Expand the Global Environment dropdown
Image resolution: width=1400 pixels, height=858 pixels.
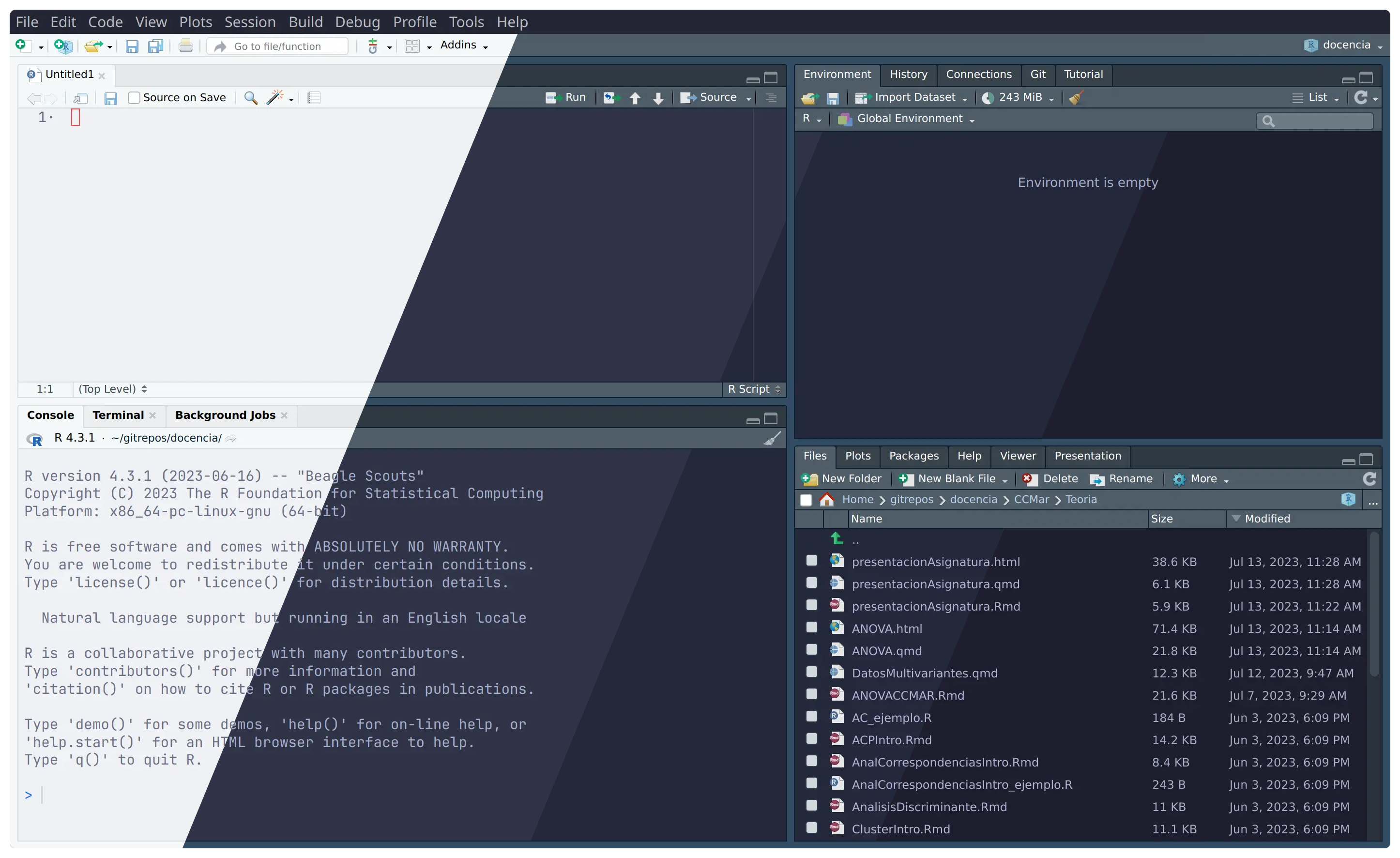(x=908, y=119)
